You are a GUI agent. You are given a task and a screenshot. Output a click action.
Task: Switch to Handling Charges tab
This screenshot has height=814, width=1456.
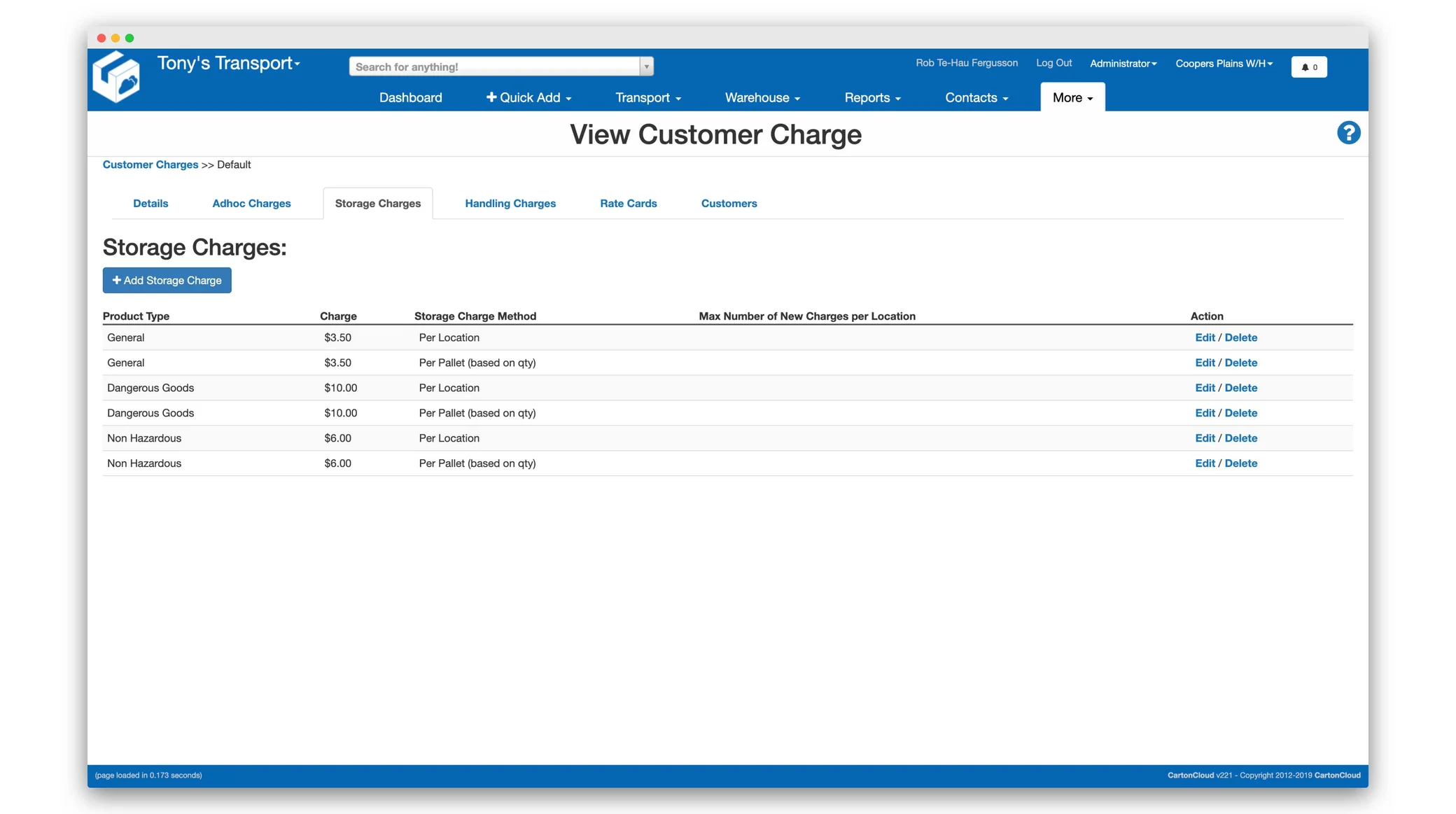(510, 204)
